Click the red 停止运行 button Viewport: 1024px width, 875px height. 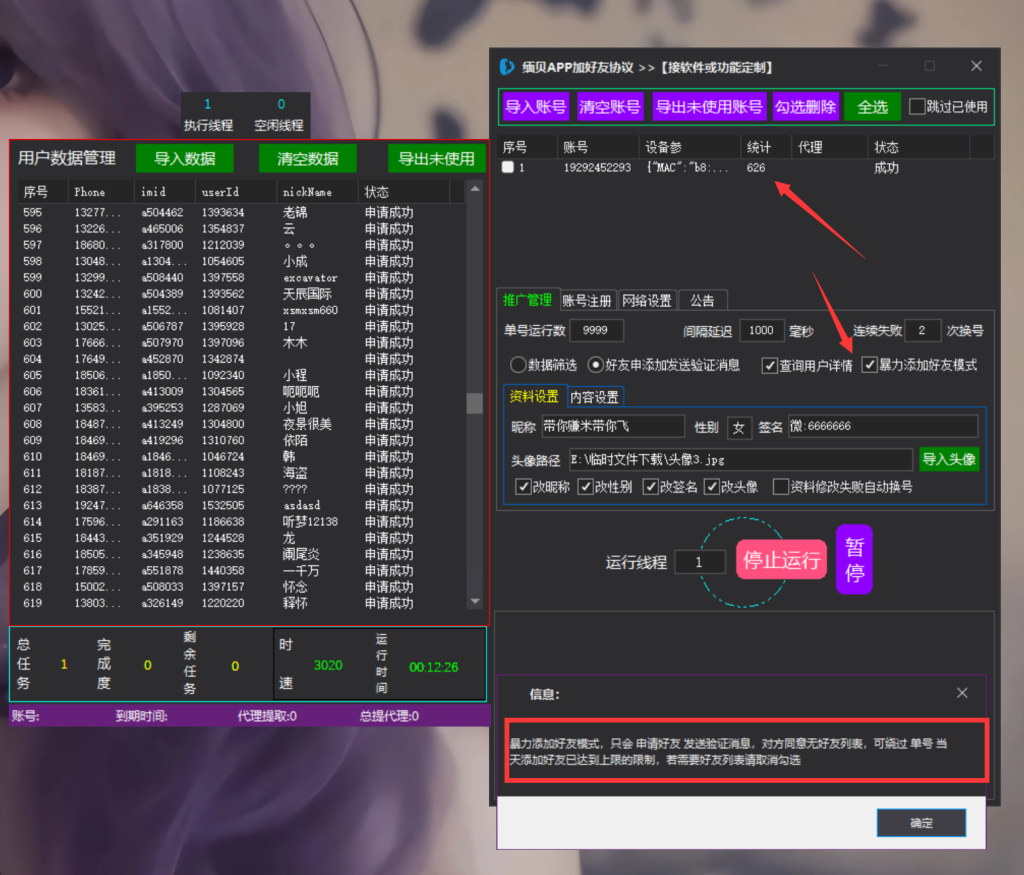coord(781,560)
